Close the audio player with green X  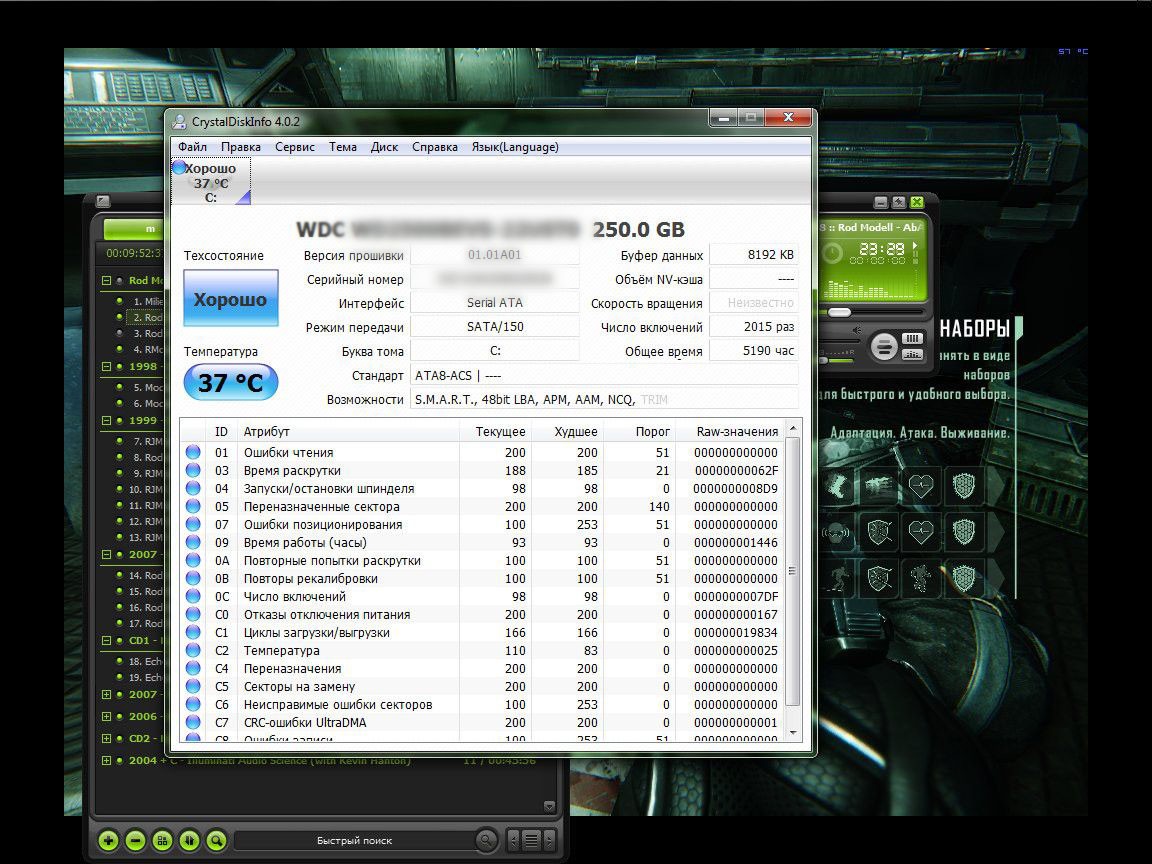(917, 202)
